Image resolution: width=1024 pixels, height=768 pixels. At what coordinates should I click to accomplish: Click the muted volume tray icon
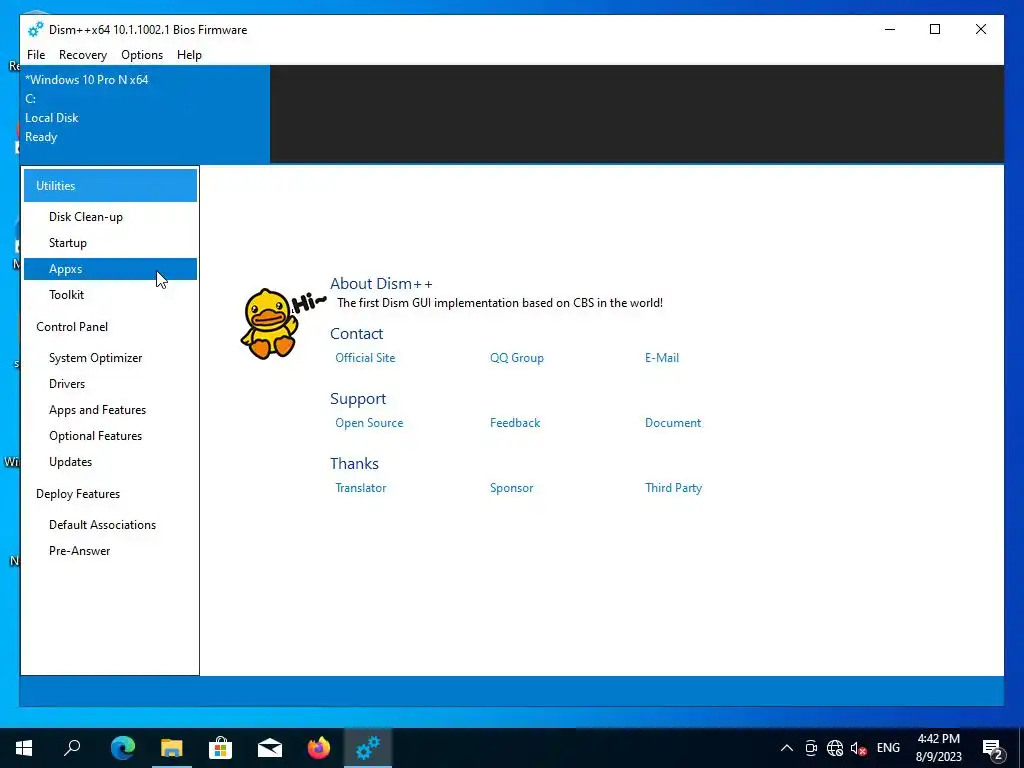click(x=859, y=748)
